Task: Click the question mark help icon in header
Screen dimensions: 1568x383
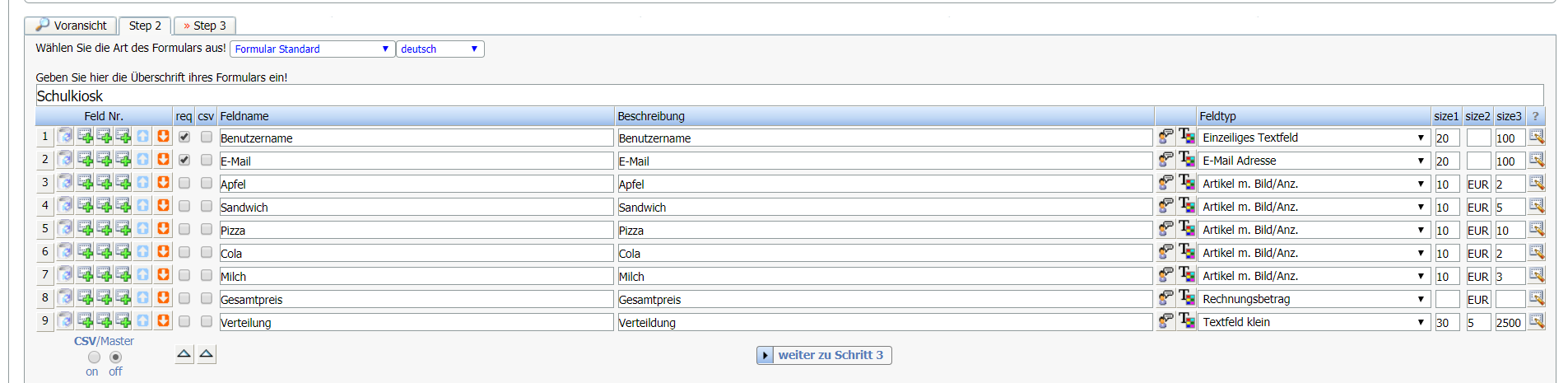Action: pos(1535,116)
